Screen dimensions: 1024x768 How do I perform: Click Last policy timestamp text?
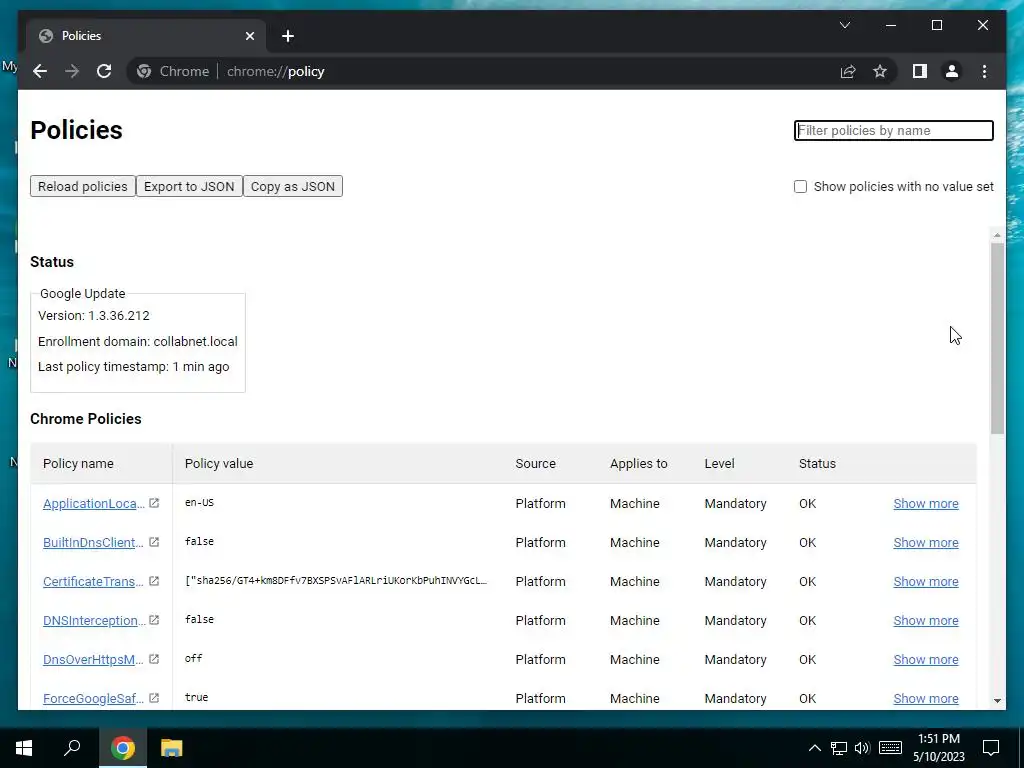(133, 366)
